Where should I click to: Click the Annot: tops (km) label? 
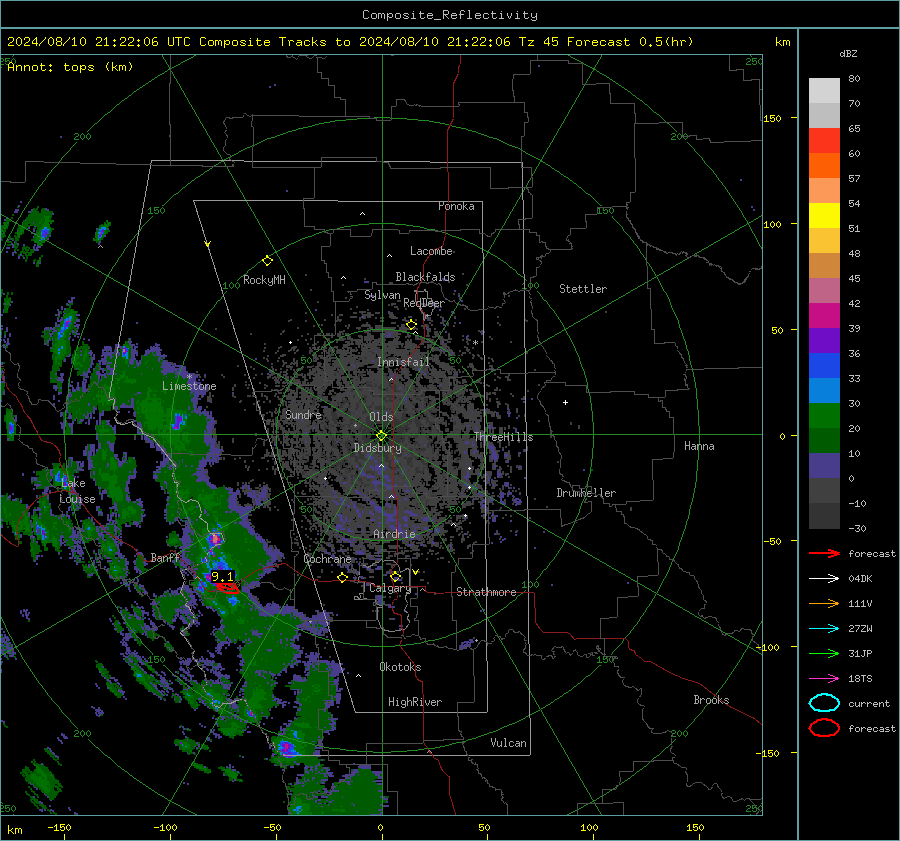[x=70, y=67]
